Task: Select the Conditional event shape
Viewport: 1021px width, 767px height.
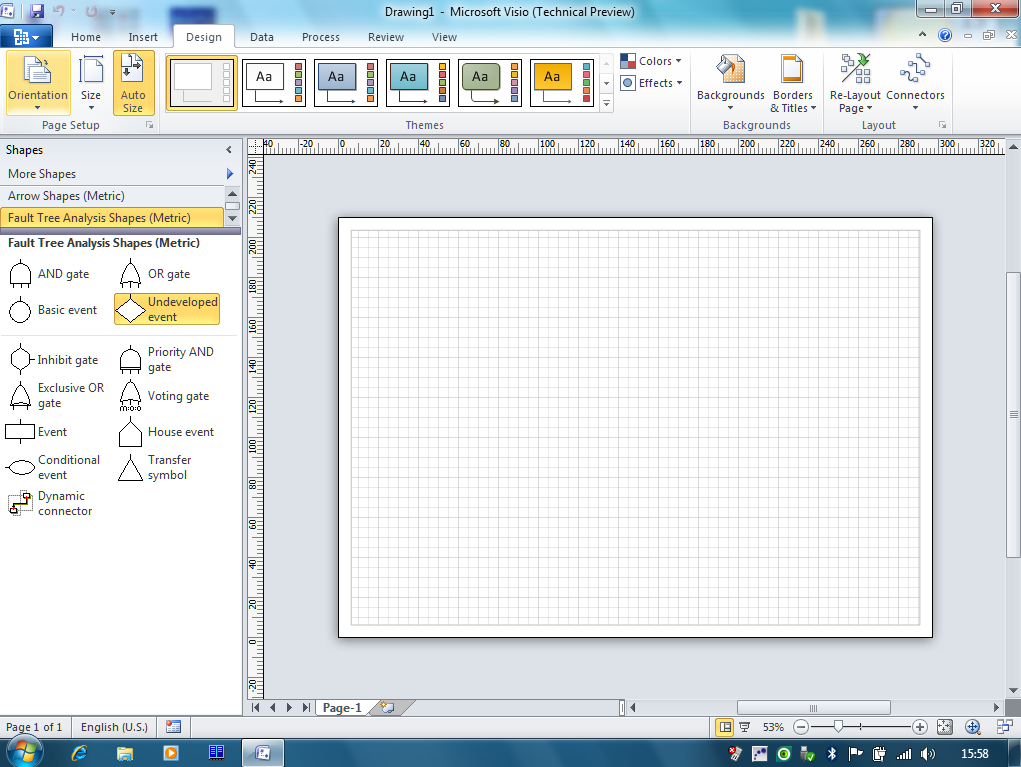Action: point(53,467)
